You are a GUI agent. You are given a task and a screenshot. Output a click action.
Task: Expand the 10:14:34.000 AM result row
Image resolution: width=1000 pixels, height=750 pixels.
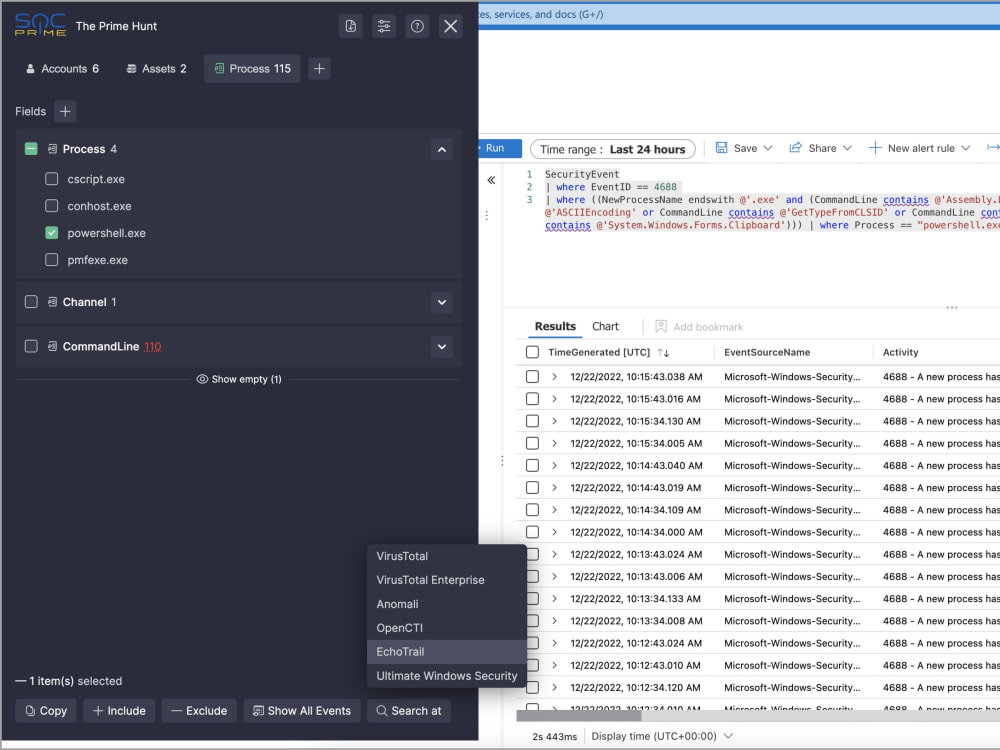(554, 532)
